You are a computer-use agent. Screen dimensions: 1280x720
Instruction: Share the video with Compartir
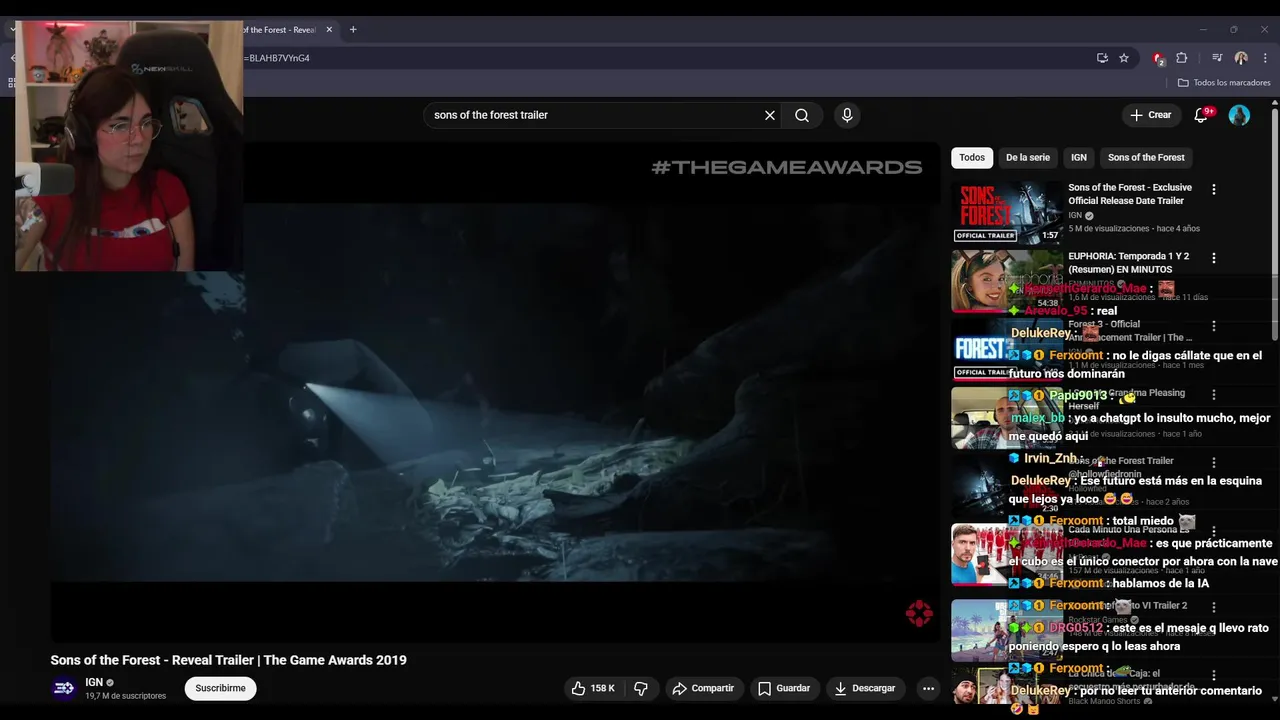pos(704,688)
